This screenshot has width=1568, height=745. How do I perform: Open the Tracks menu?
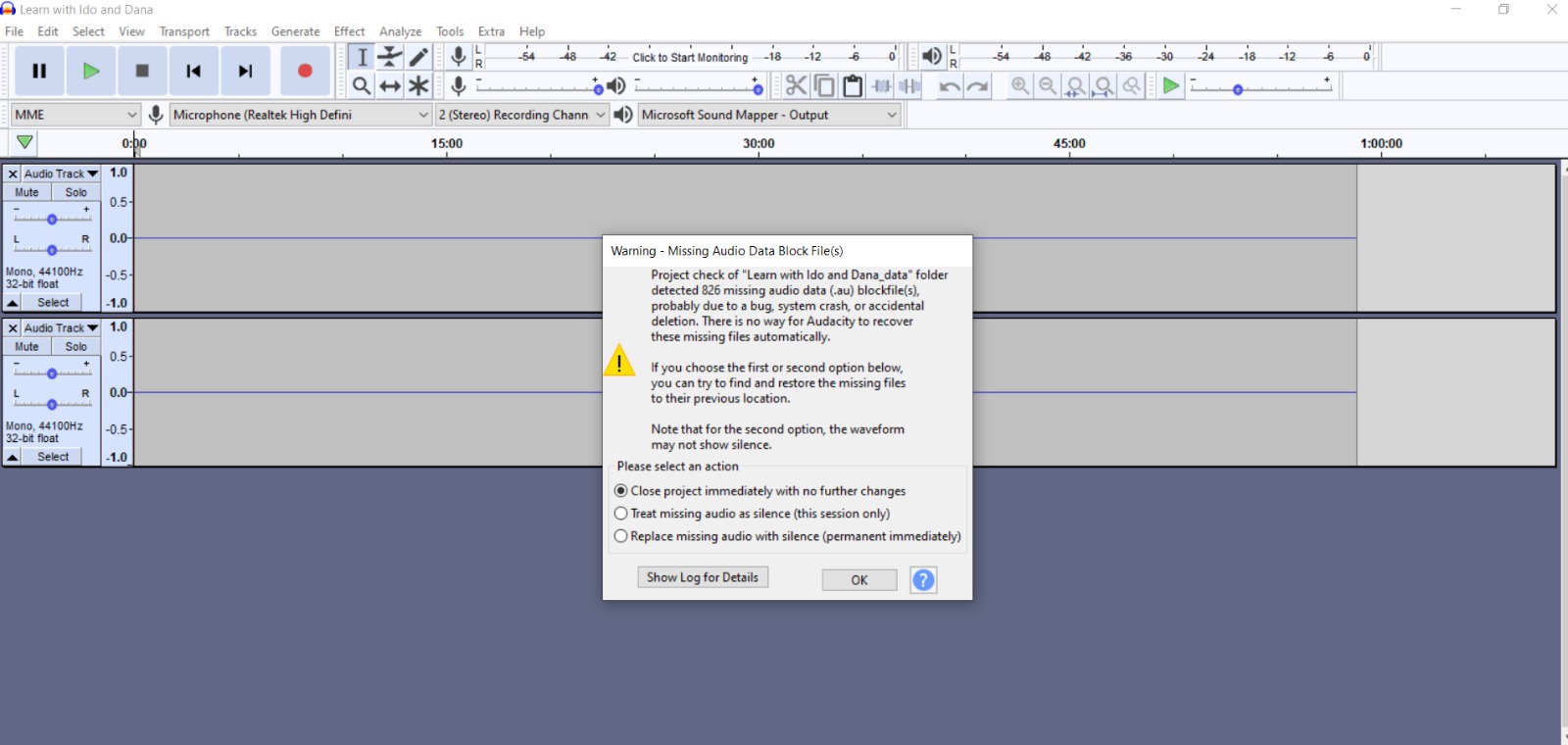coord(240,31)
